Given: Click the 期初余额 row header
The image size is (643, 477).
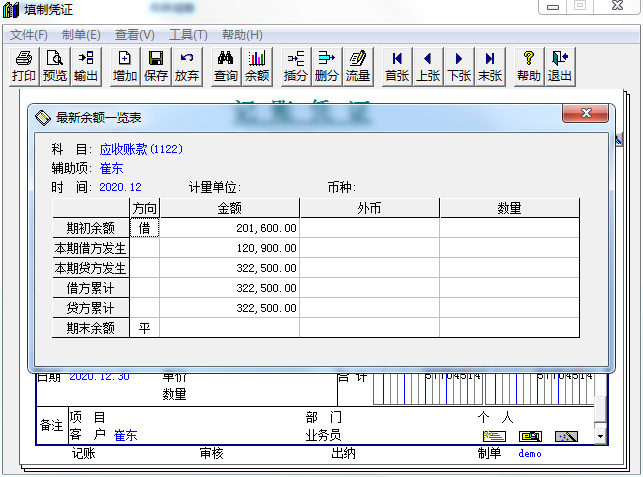Looking at the screenshot, I should click(x=91, y=228).
